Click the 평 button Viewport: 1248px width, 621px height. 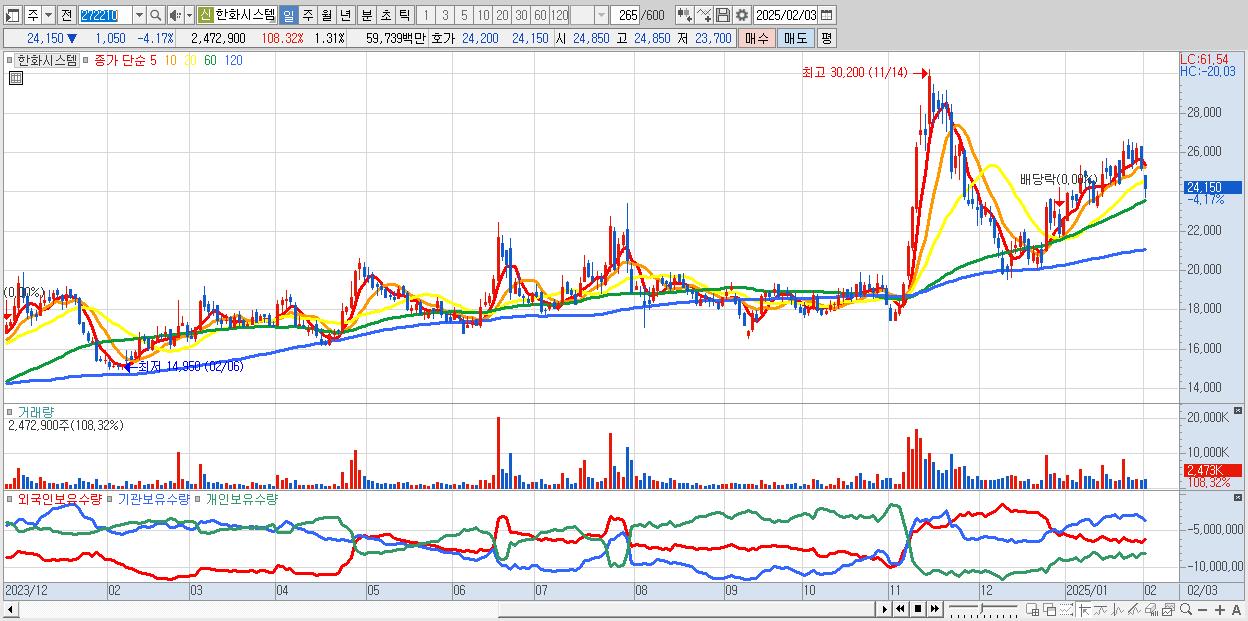[x=826, y=38]
